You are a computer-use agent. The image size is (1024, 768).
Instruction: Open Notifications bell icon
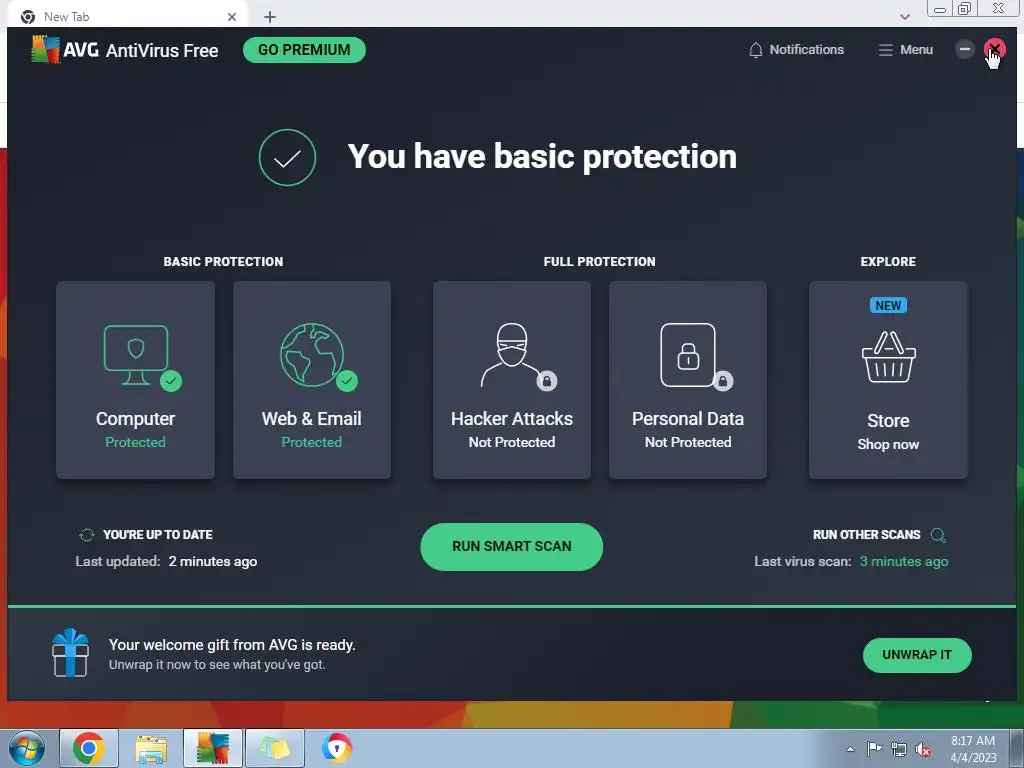pos(756,50)
